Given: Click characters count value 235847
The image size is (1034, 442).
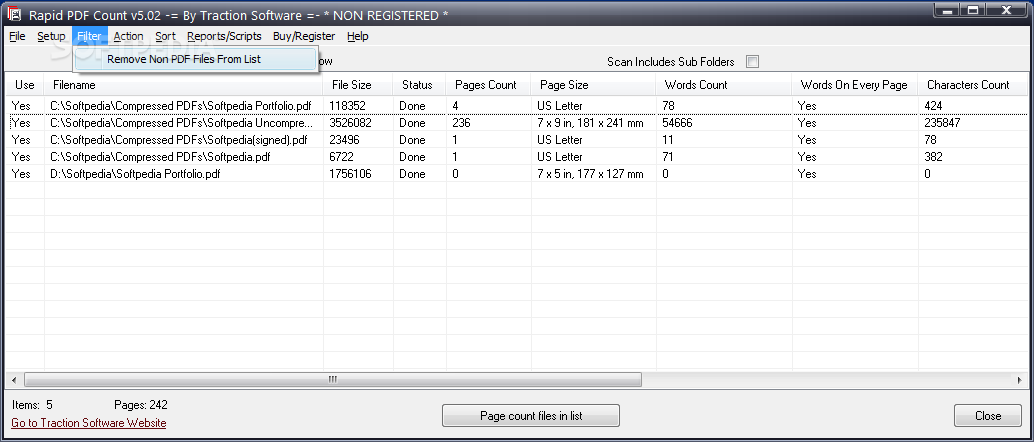Looking at the screenshot, I should [x=942, y=123].
